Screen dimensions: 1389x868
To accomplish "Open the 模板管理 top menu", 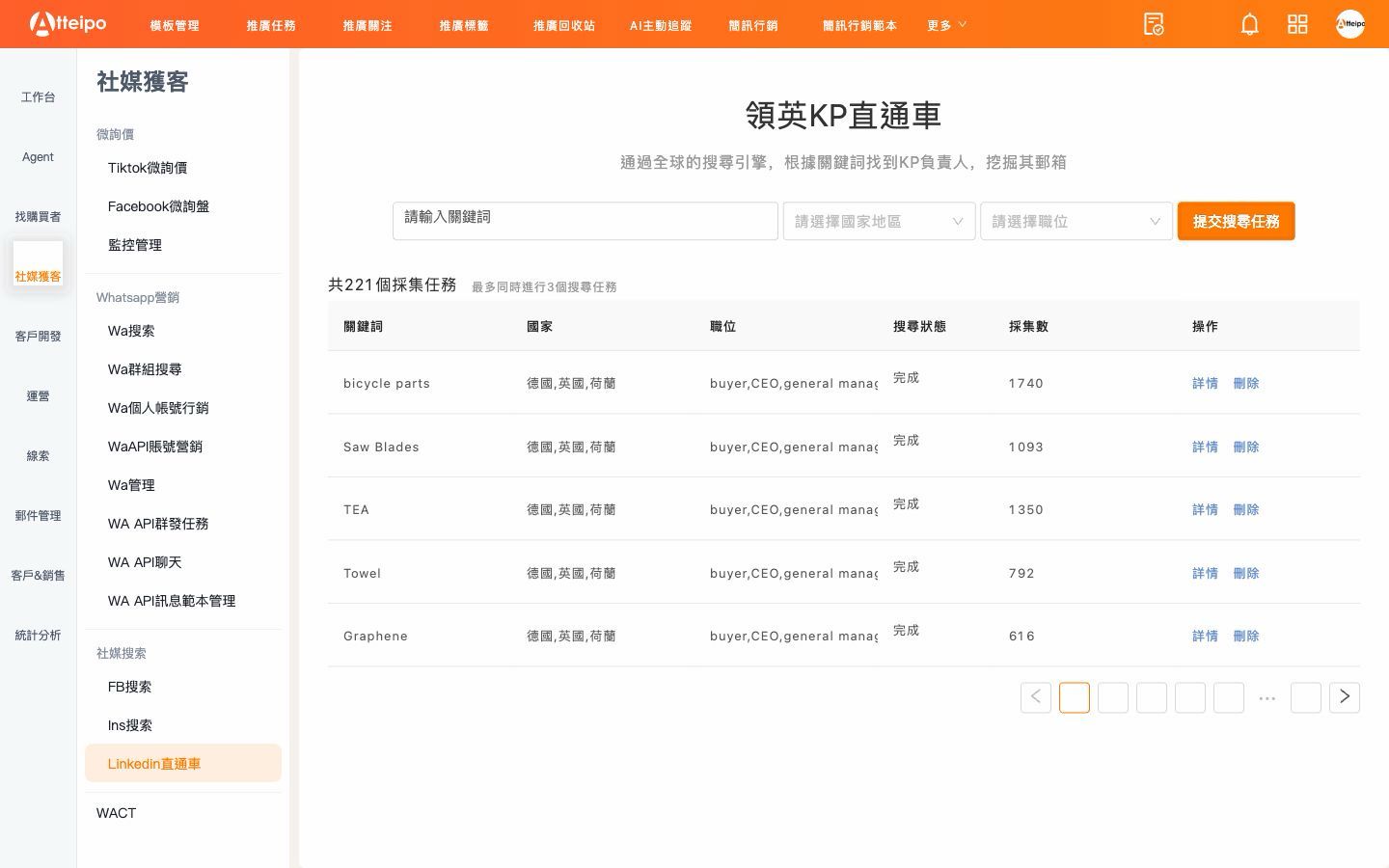I will click(175, 25).
